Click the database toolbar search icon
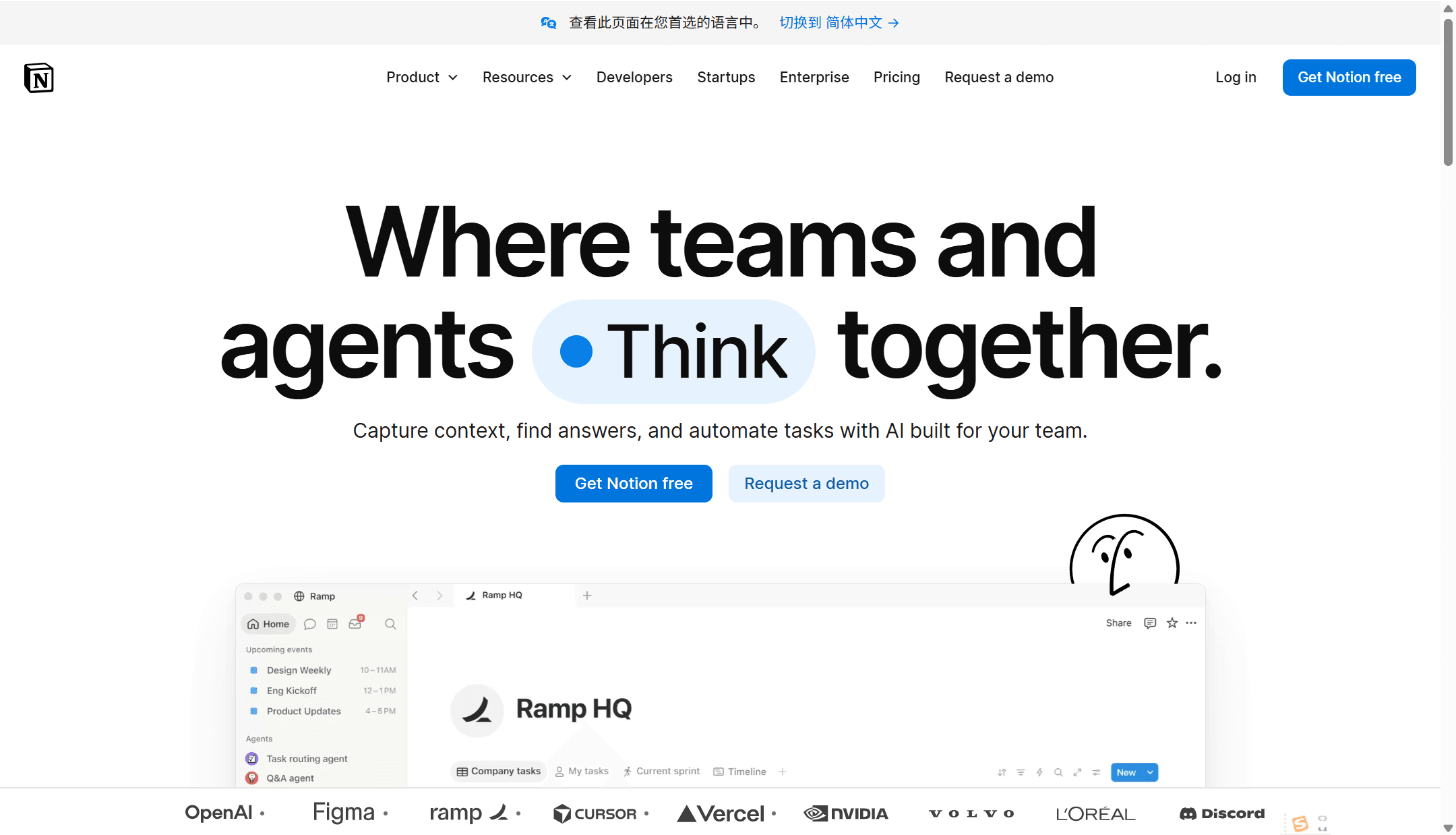 click(1058, 772)
